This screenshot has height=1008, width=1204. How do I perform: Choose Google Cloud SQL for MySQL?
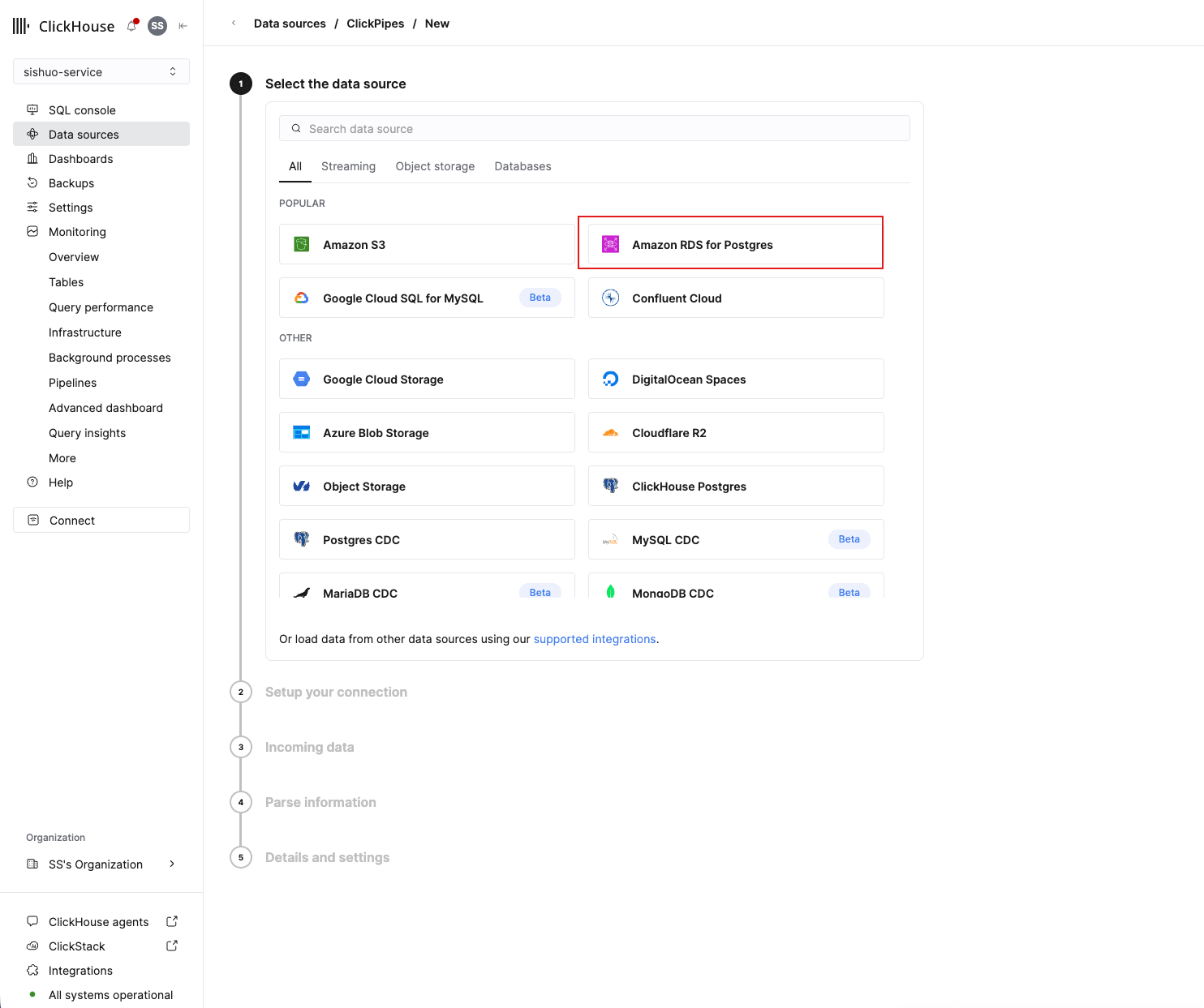coord(427,298)
